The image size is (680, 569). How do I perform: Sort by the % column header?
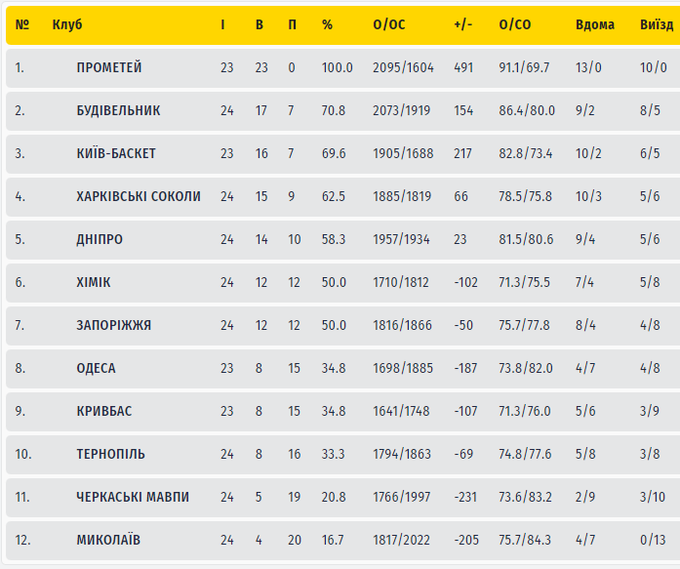click(x=327, y=25)
